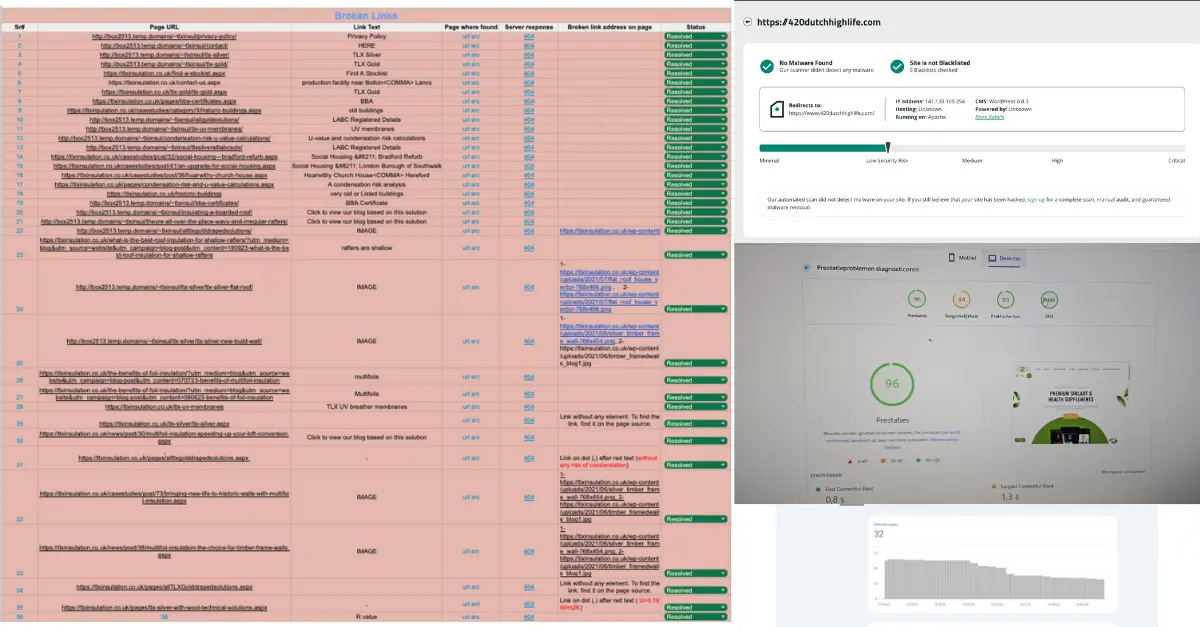Image resolution: width=1200 pixels, height=627 pixels.
Task: Open Status dropdown in TLX UV breather membranes row
Action: [x=696, y=407]
